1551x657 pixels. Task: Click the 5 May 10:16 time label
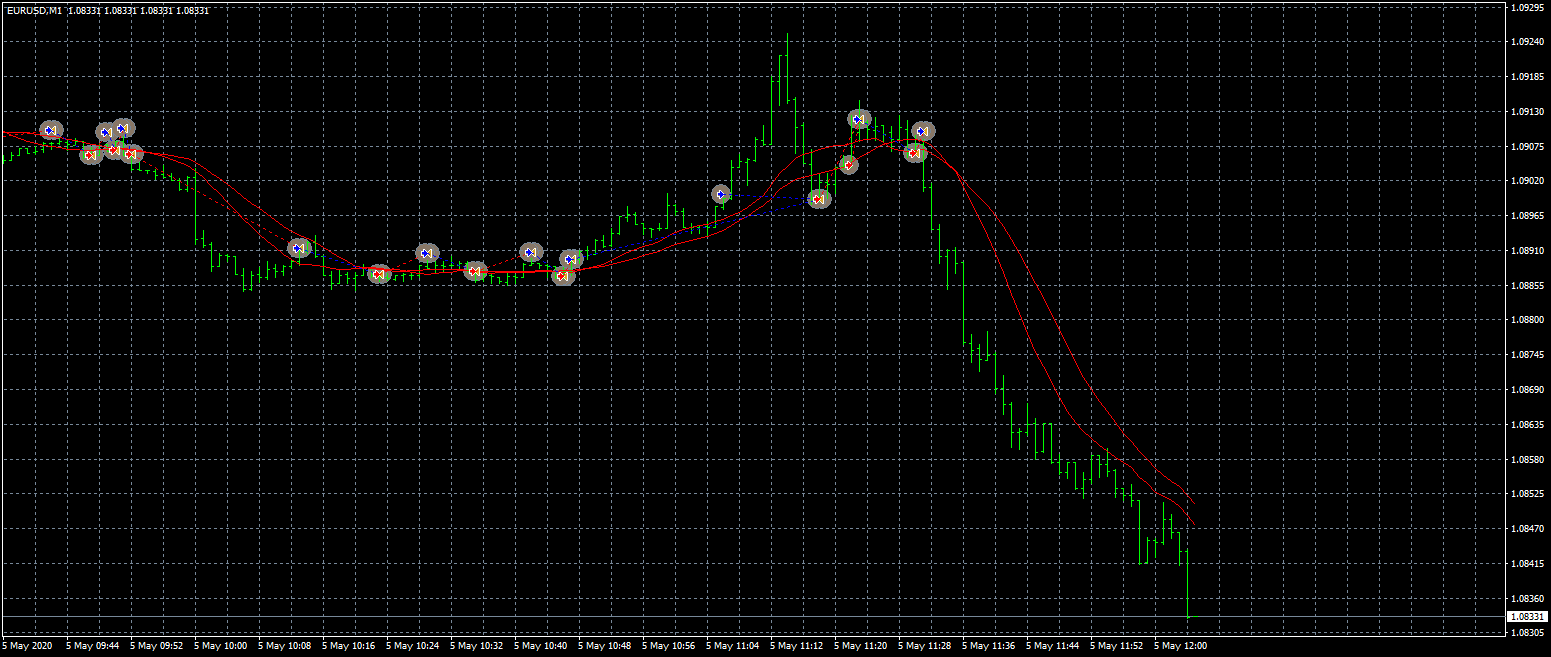click(x=349, y=646)
